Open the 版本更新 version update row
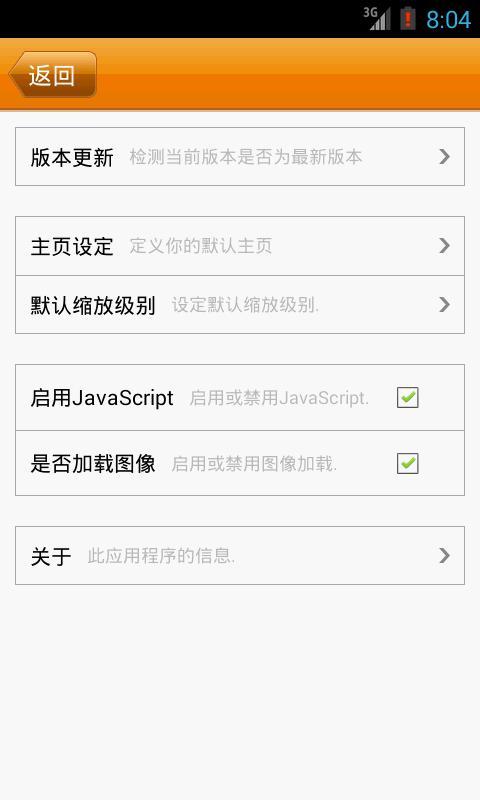 click(240, 157)
